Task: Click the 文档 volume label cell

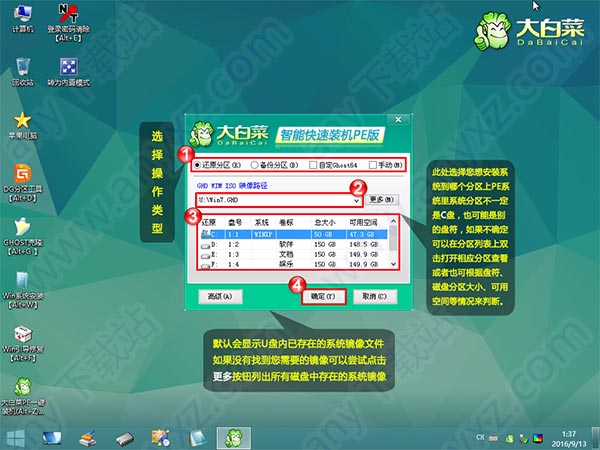Action: click(x=286, y=254)
